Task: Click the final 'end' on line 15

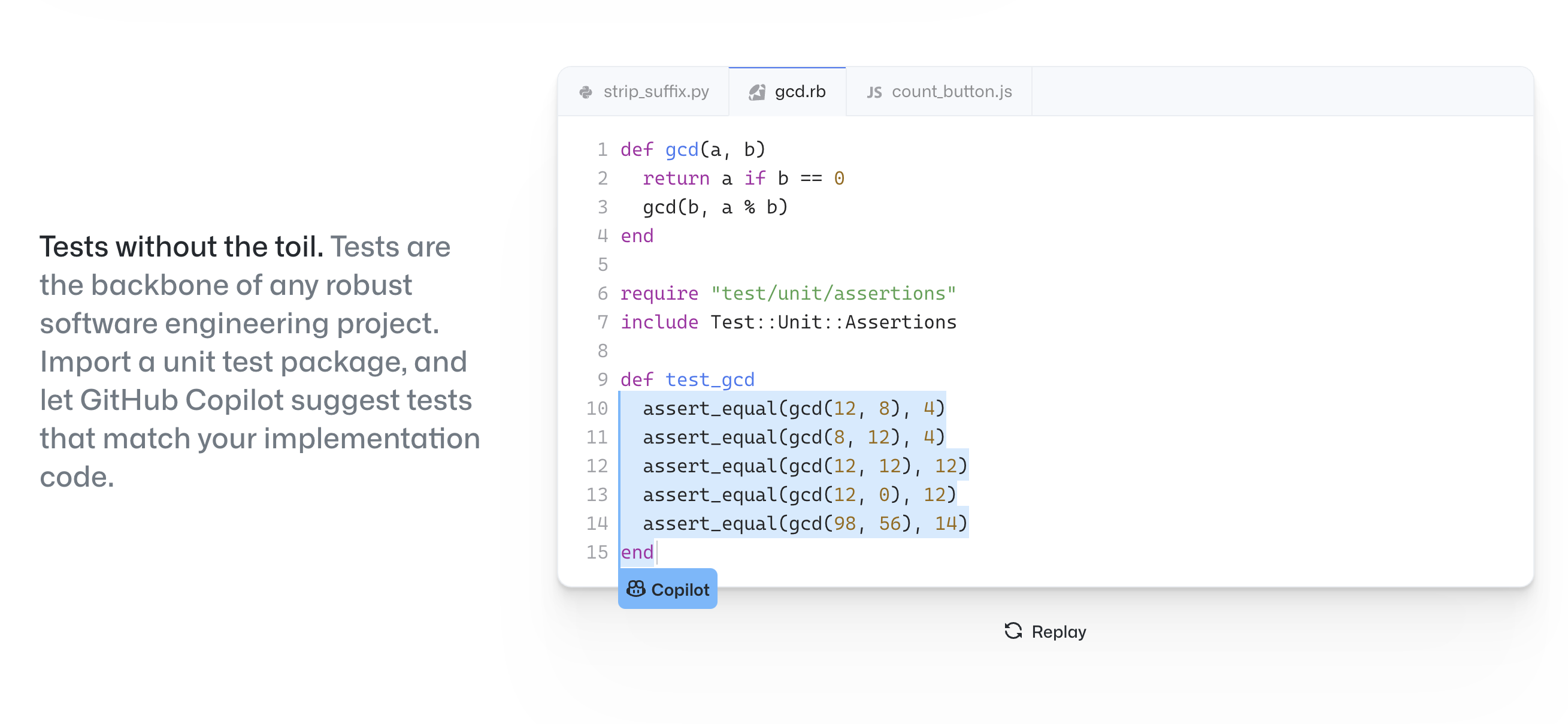Action: [x=637, y=552]
